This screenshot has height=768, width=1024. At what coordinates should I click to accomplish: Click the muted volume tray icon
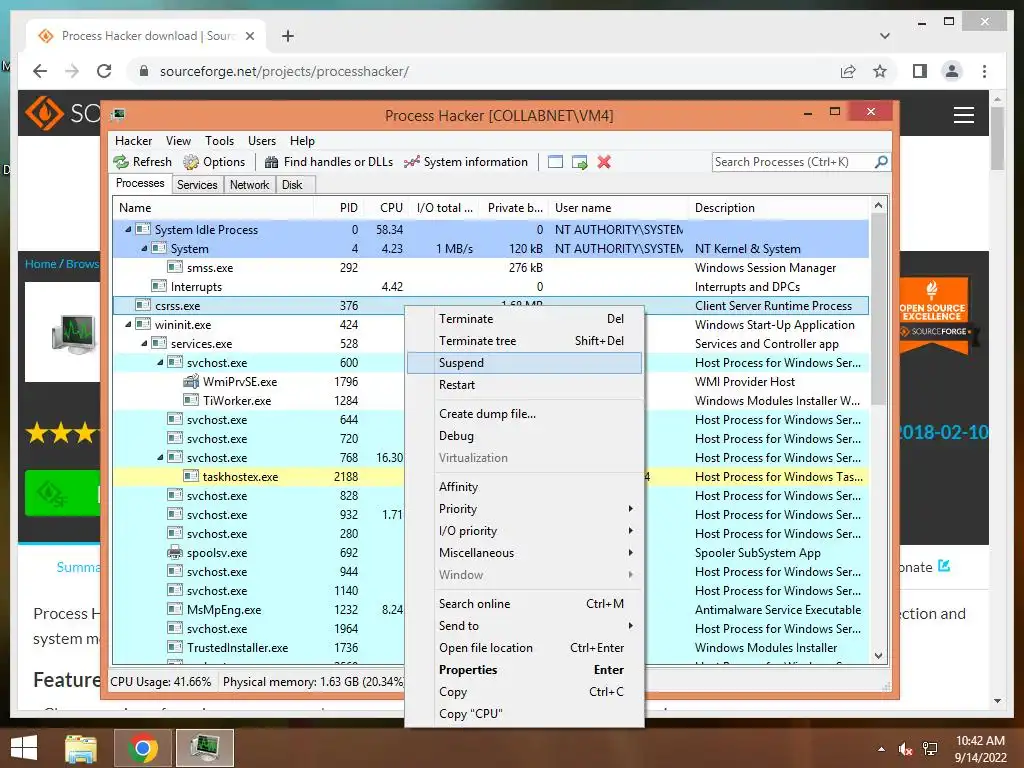tap(906, 749)
